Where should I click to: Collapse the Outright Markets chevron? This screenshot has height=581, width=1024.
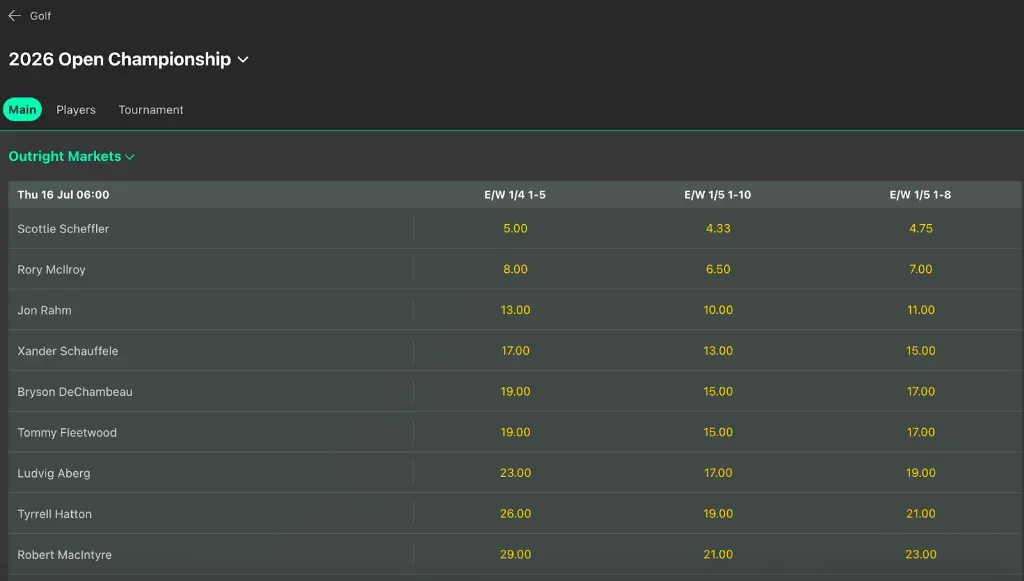[128, 157]
